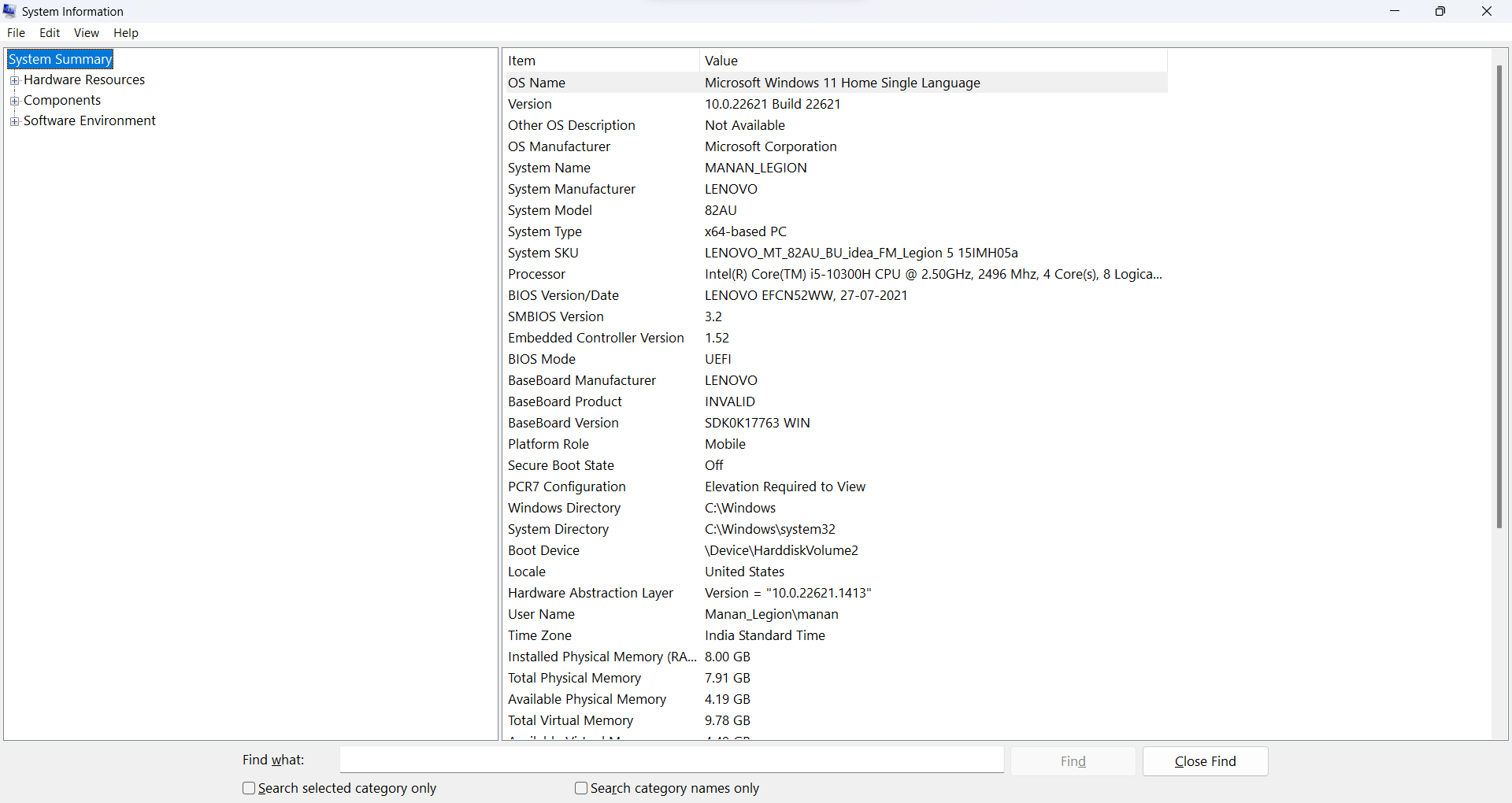Viewport: 1512px width, 803px height.
Task: Click the Find what input field
Action: tap(672, 760)
